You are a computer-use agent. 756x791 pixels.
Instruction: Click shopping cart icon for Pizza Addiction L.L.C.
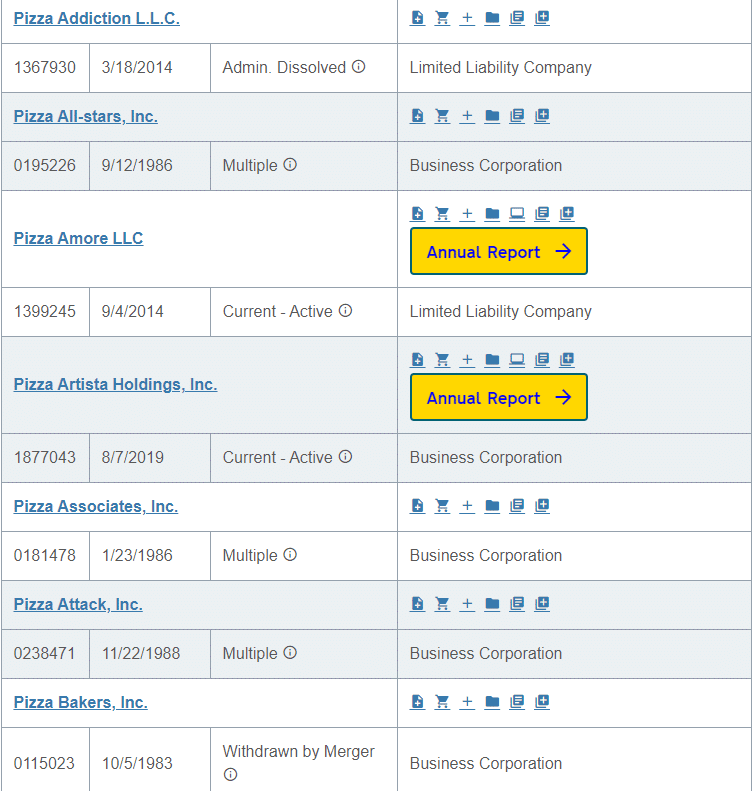(442, 18)
